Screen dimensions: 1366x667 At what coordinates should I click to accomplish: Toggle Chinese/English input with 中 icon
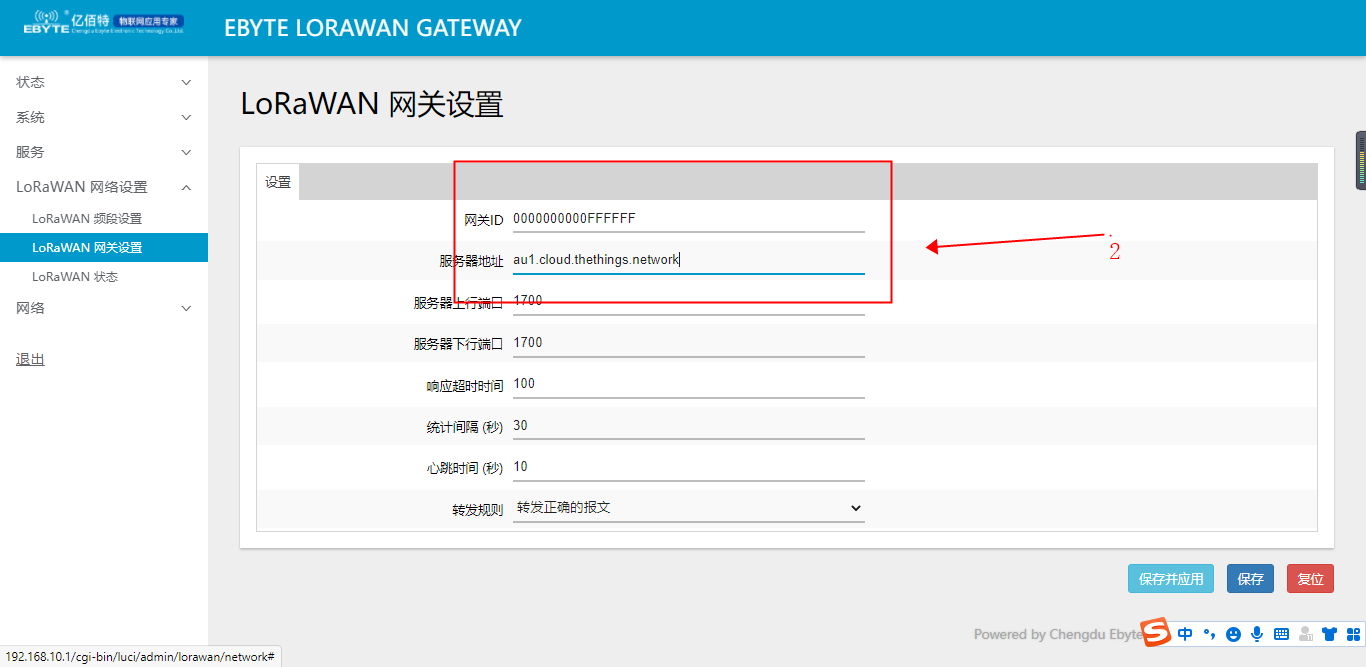(x=1185, y=634)
